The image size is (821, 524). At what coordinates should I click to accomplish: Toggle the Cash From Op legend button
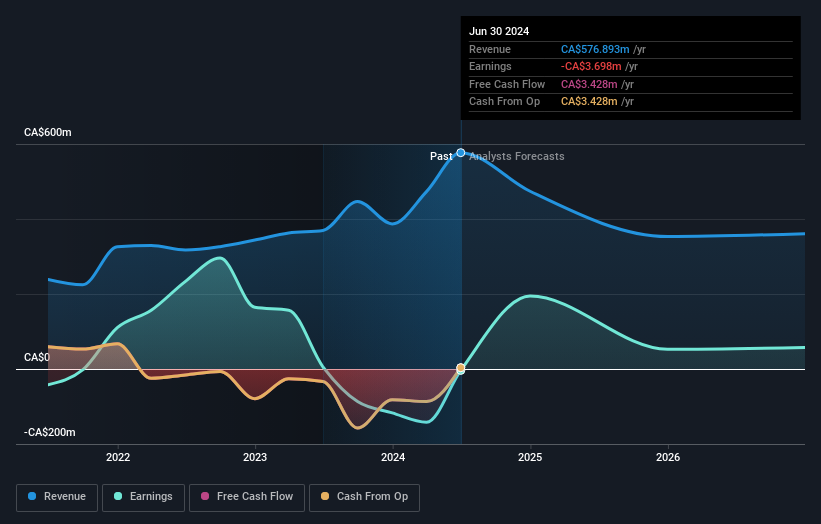coord(364,497)
